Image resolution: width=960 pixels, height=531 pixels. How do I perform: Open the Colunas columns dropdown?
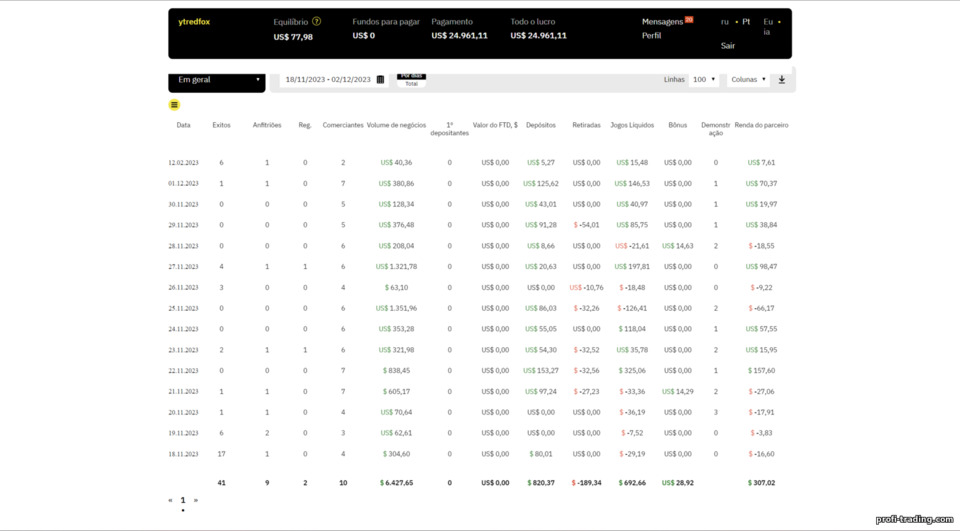(x=748, y=80)
